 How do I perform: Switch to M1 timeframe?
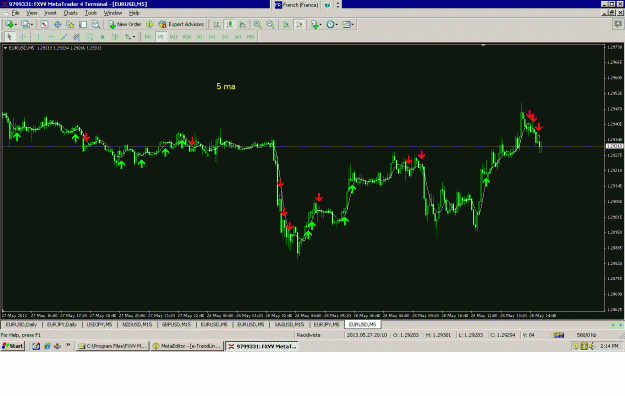pos(148,37)
